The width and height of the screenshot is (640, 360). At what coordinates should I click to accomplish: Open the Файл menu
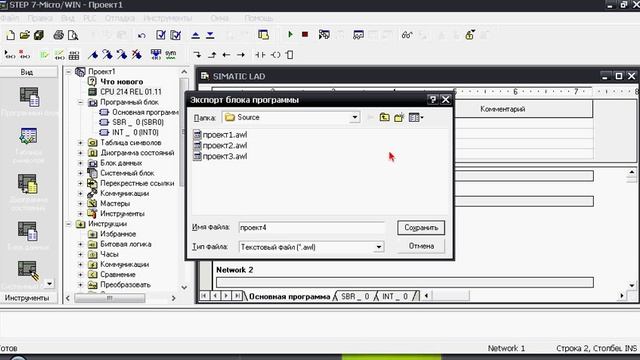click(x=10, y=18)
